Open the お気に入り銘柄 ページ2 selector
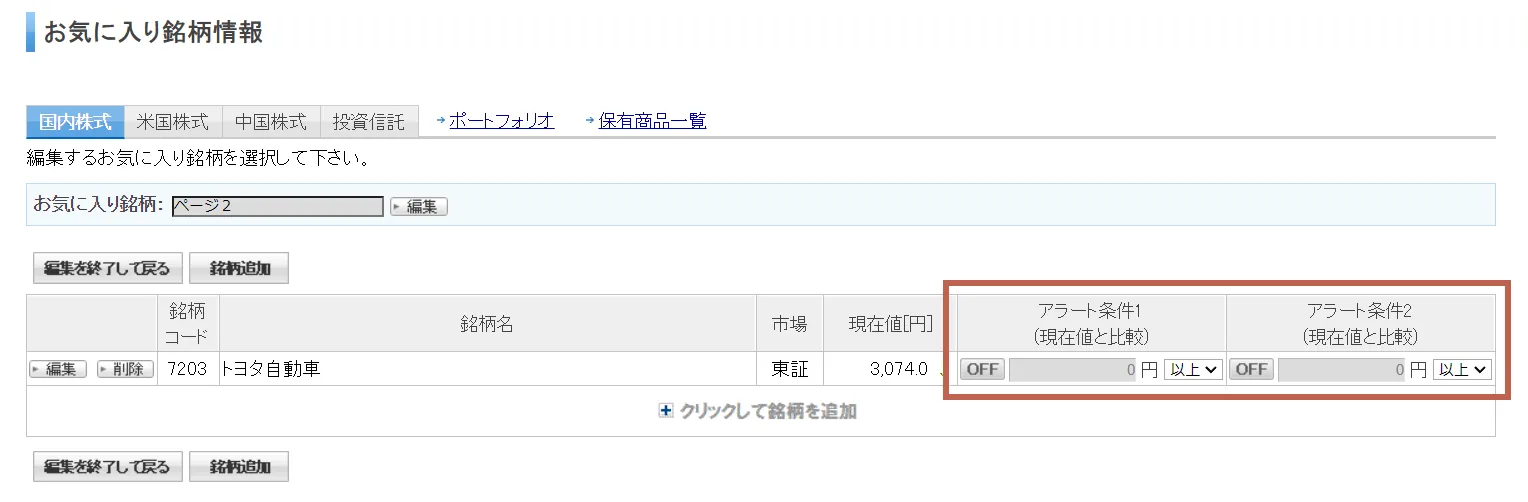Viewport: 1528px width, 502px height. pos(277,206)
